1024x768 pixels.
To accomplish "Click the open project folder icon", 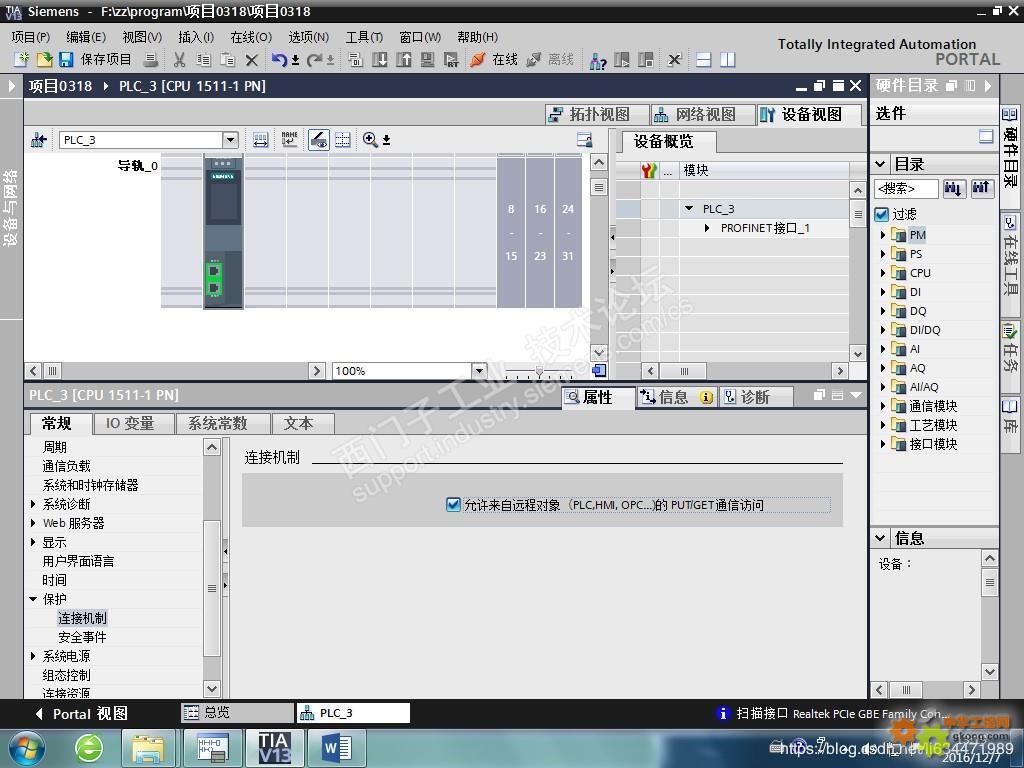I will [44, 60].
